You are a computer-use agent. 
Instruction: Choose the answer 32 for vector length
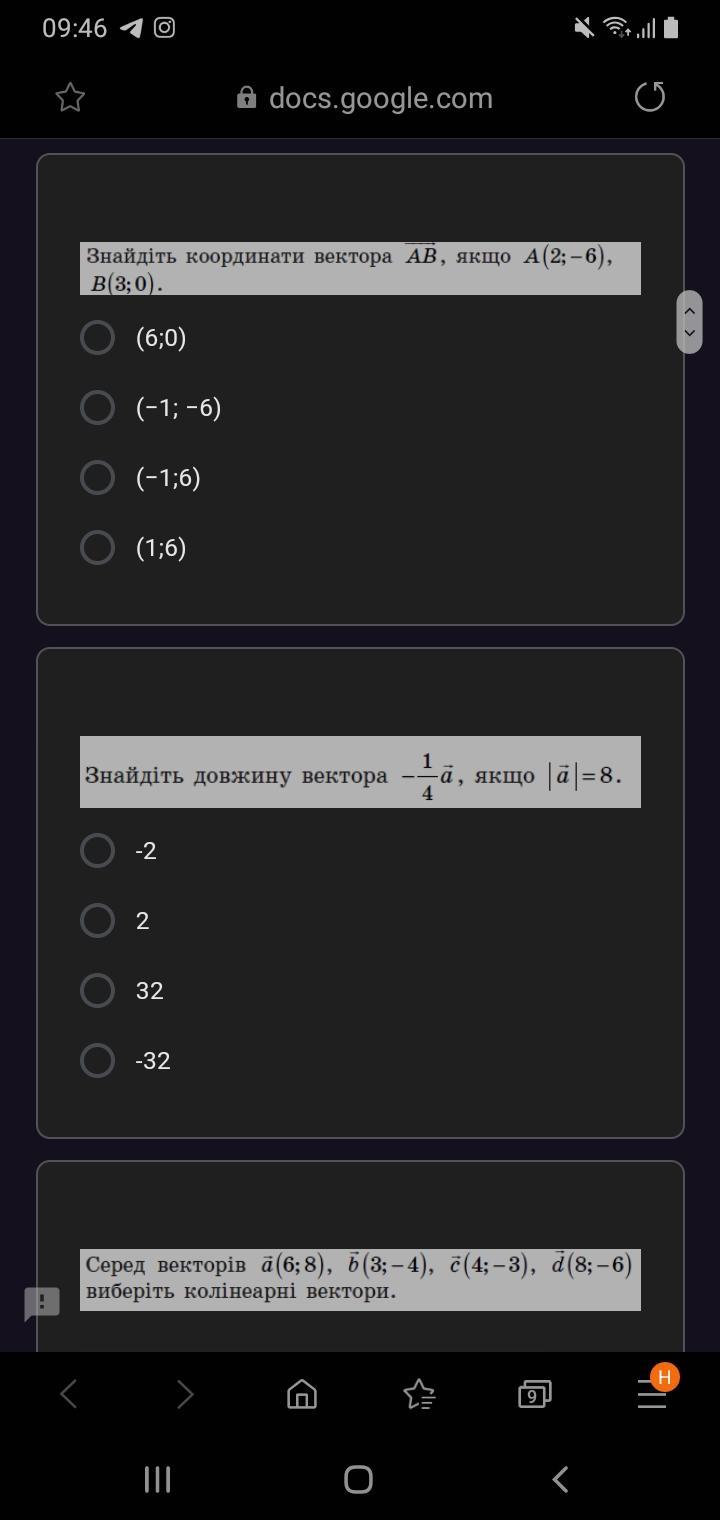(x=97, y=991)
